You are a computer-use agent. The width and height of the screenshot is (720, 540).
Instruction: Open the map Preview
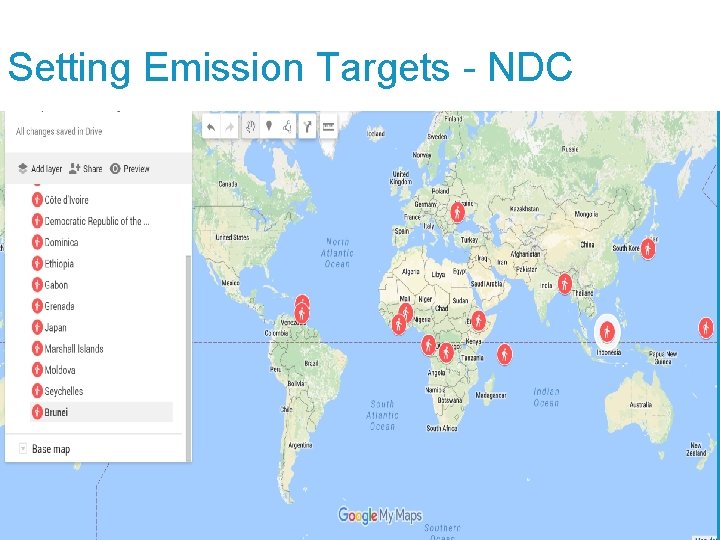coord(130,169)
